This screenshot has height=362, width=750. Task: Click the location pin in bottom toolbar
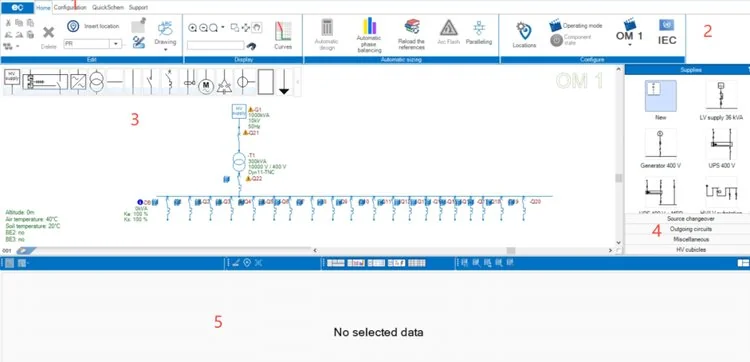point(247,263)
